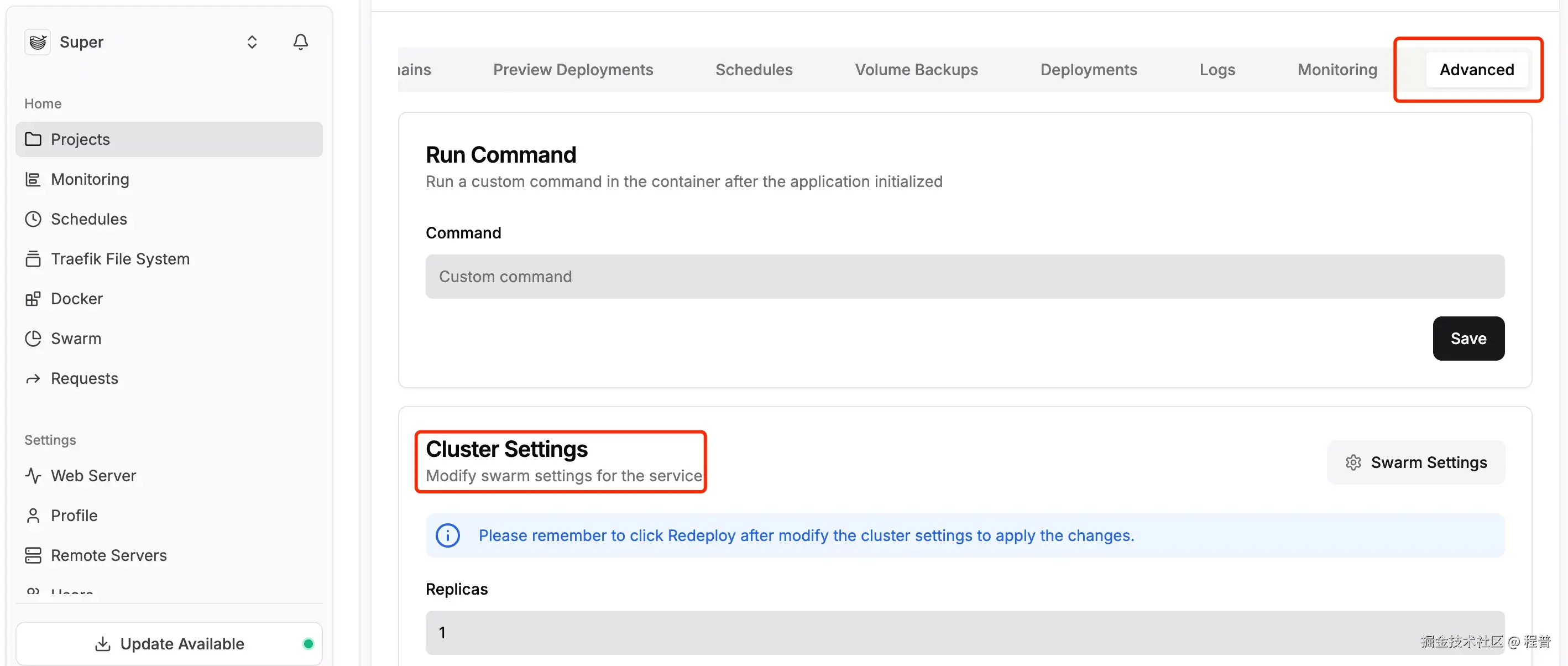Open Traefik File System page
Viewport: 1568px width, 666px height.
pos(120,259)
